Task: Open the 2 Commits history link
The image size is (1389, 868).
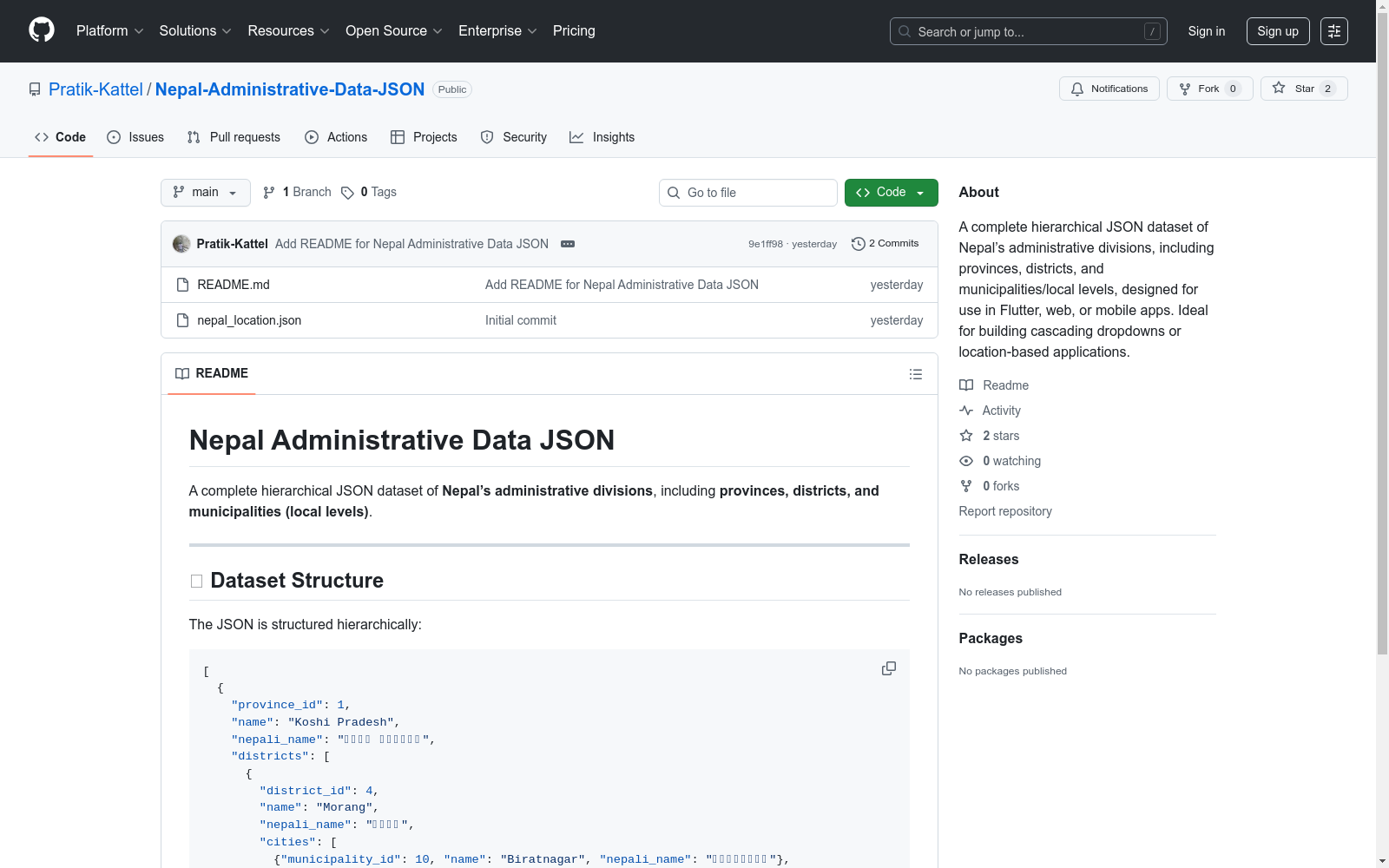Action: pos(885,244)
